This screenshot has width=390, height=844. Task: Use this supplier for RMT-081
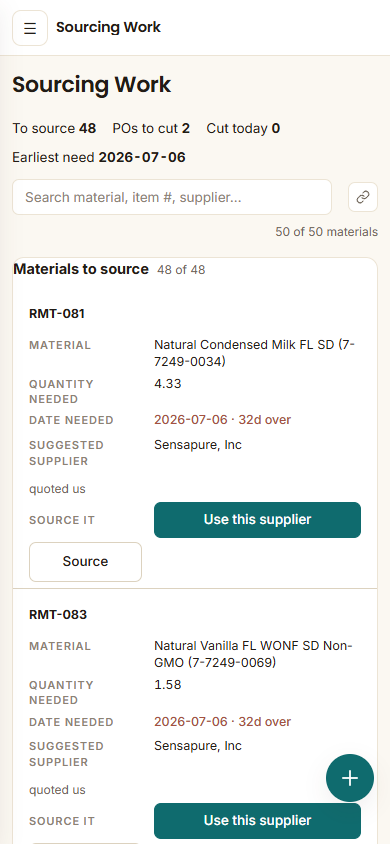(x=257, y=520)
